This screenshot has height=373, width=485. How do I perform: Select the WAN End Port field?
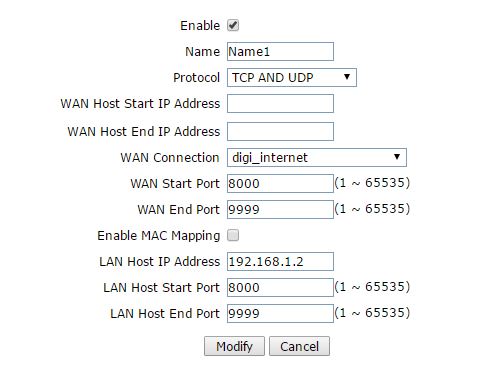[280, 209]
